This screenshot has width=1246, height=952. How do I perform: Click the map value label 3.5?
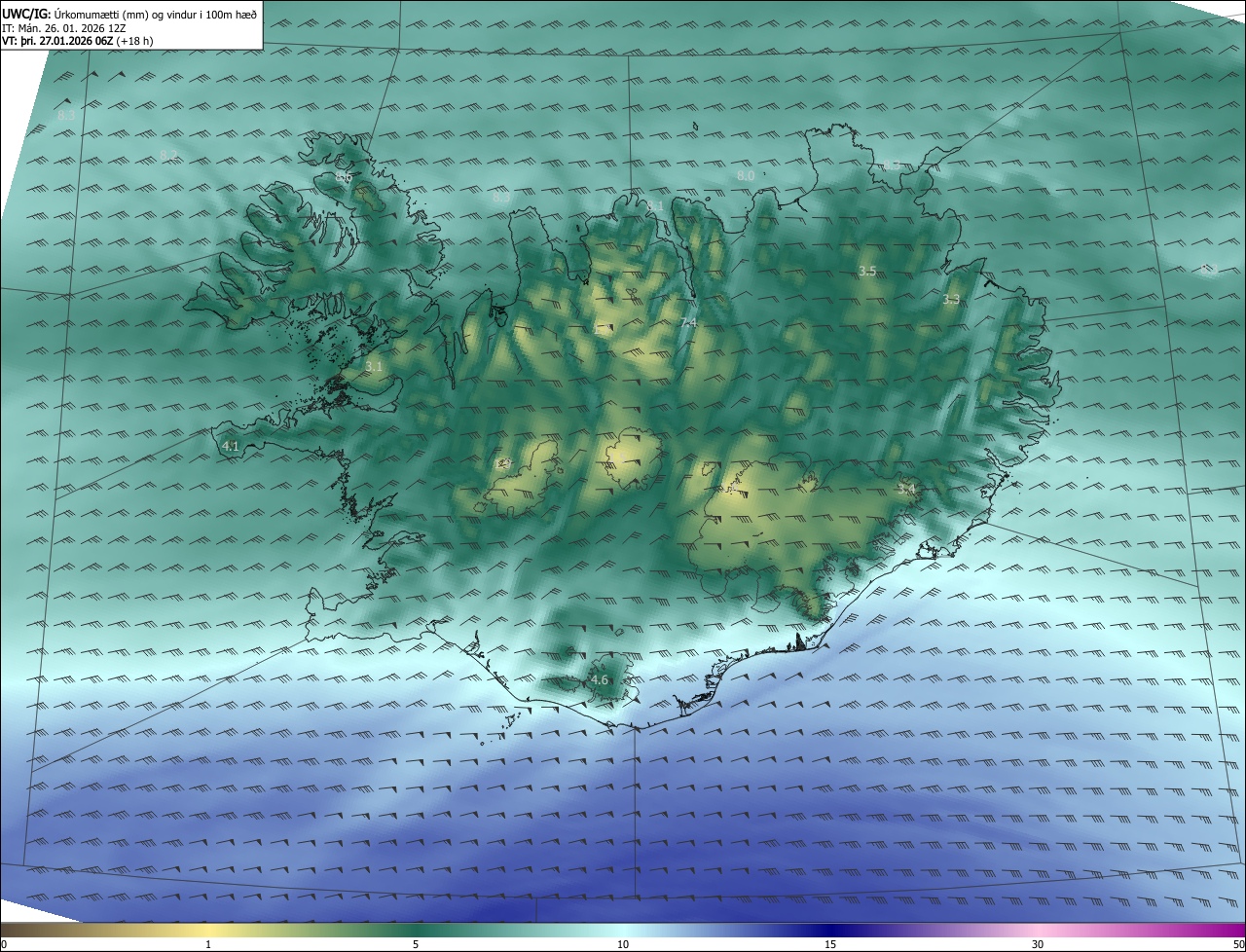tap(867, 271)
